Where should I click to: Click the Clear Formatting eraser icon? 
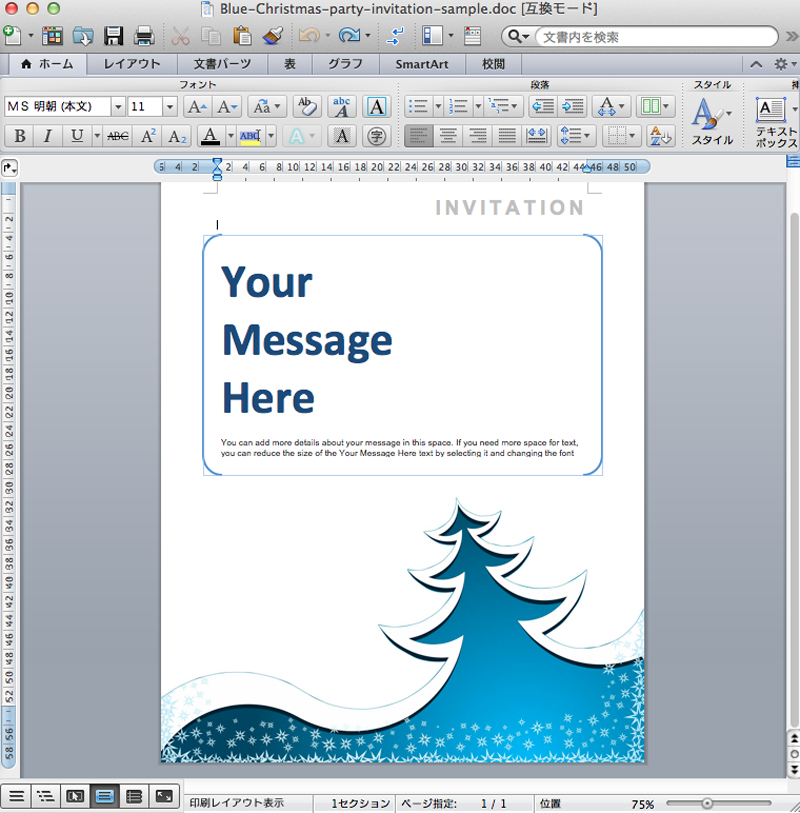click(x=306, y=106)
